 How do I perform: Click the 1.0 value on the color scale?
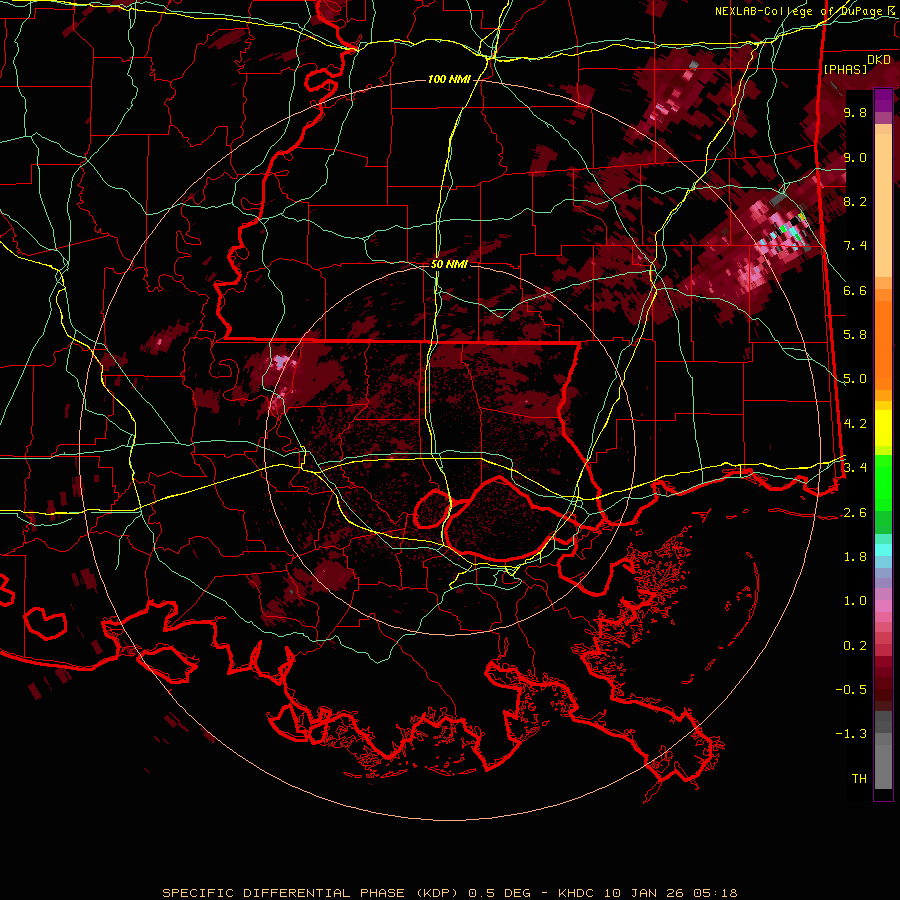point(855,601)
